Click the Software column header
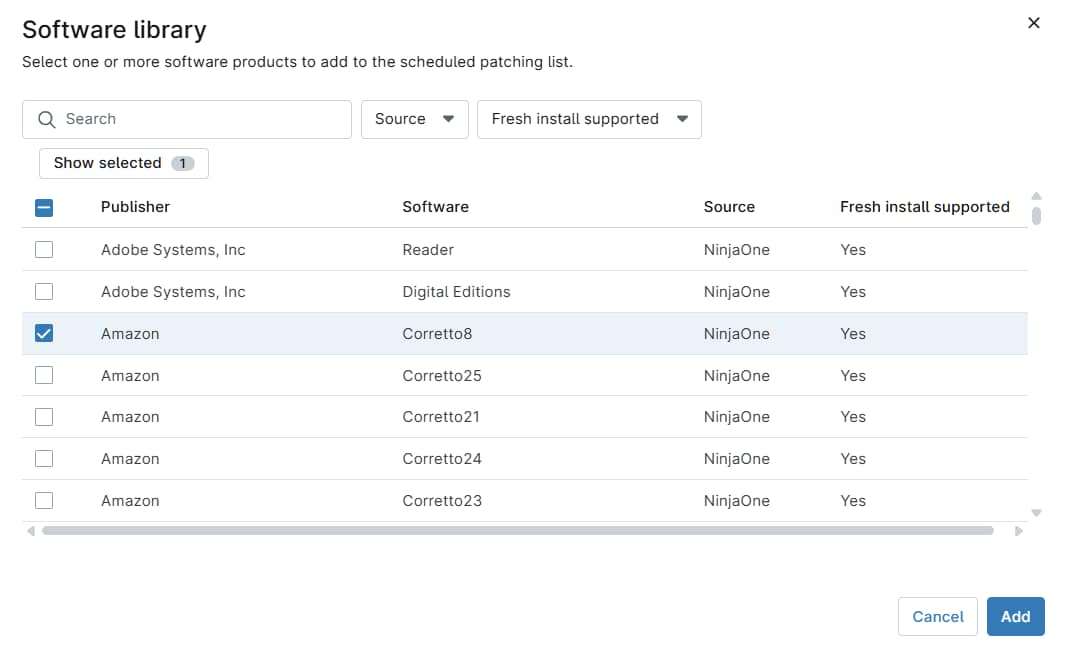Image resolution: width=1066 pixels, height=650 pixels. [435, 207]
